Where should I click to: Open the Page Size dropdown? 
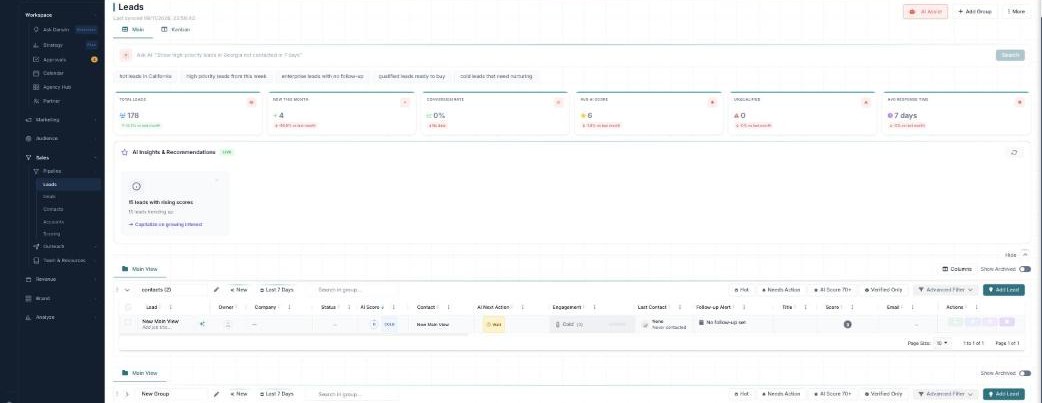[x=942, y=343]
